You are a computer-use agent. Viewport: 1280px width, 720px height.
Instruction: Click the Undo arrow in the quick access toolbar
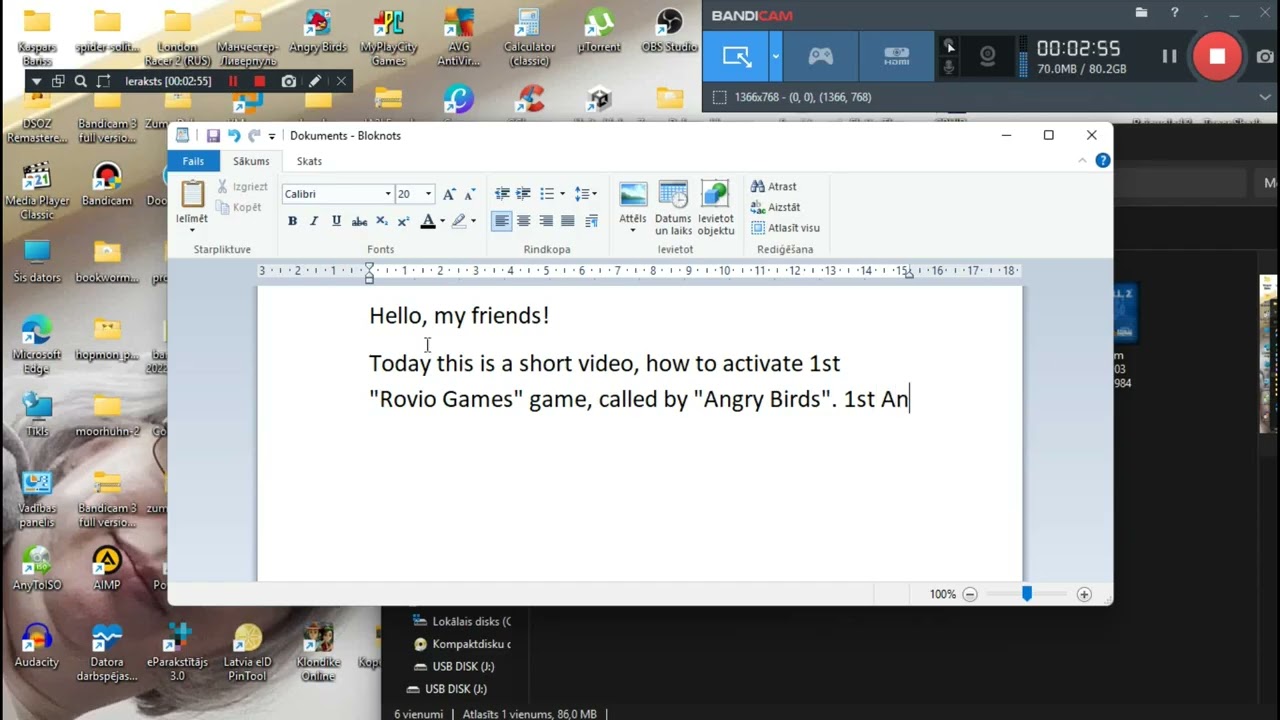pyautogui.click(x=234, y=136)
